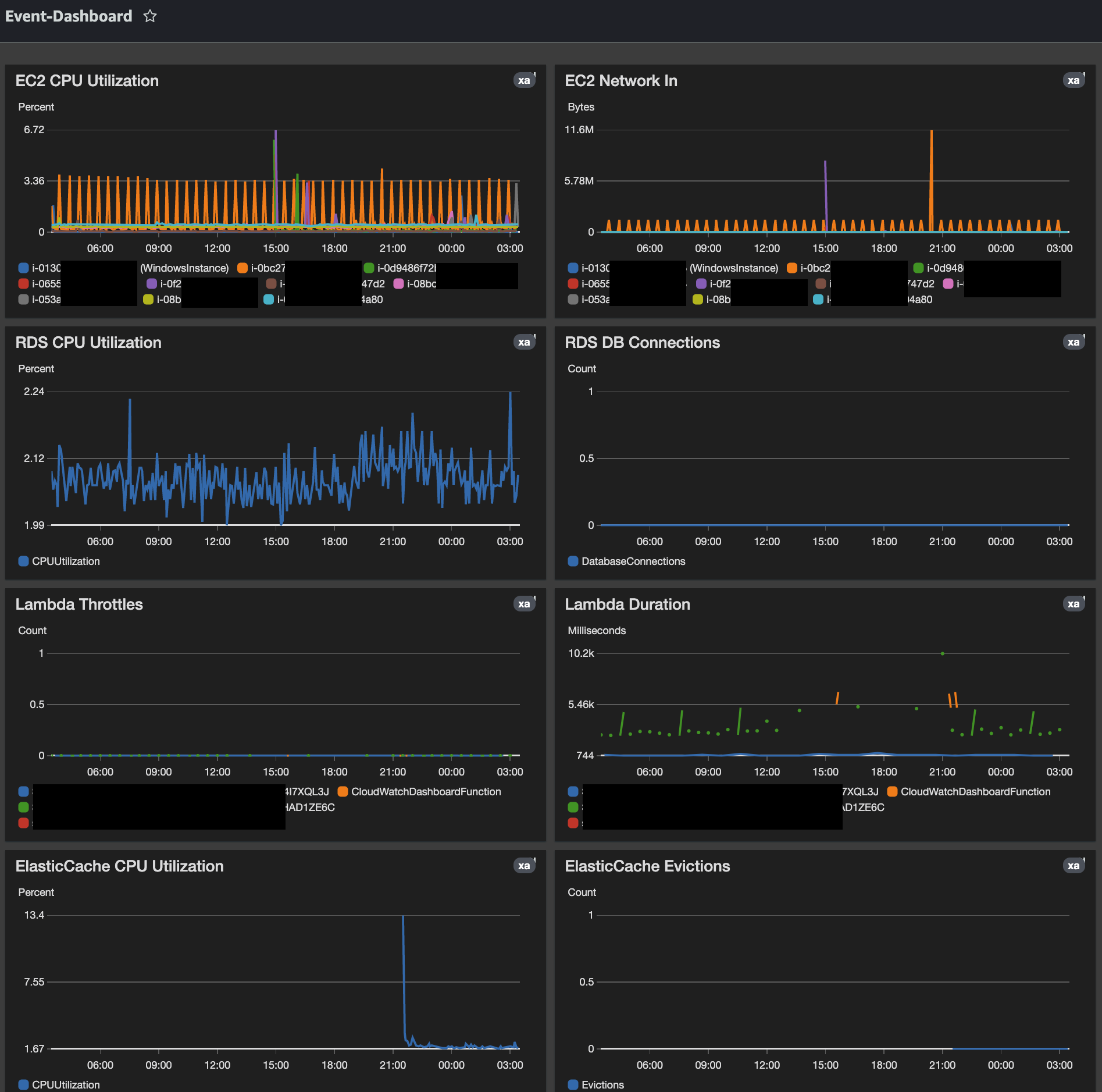
Task: Select the WindowsInstance legend entry in EC2 CPU chart
Action: tap(183, 268)
